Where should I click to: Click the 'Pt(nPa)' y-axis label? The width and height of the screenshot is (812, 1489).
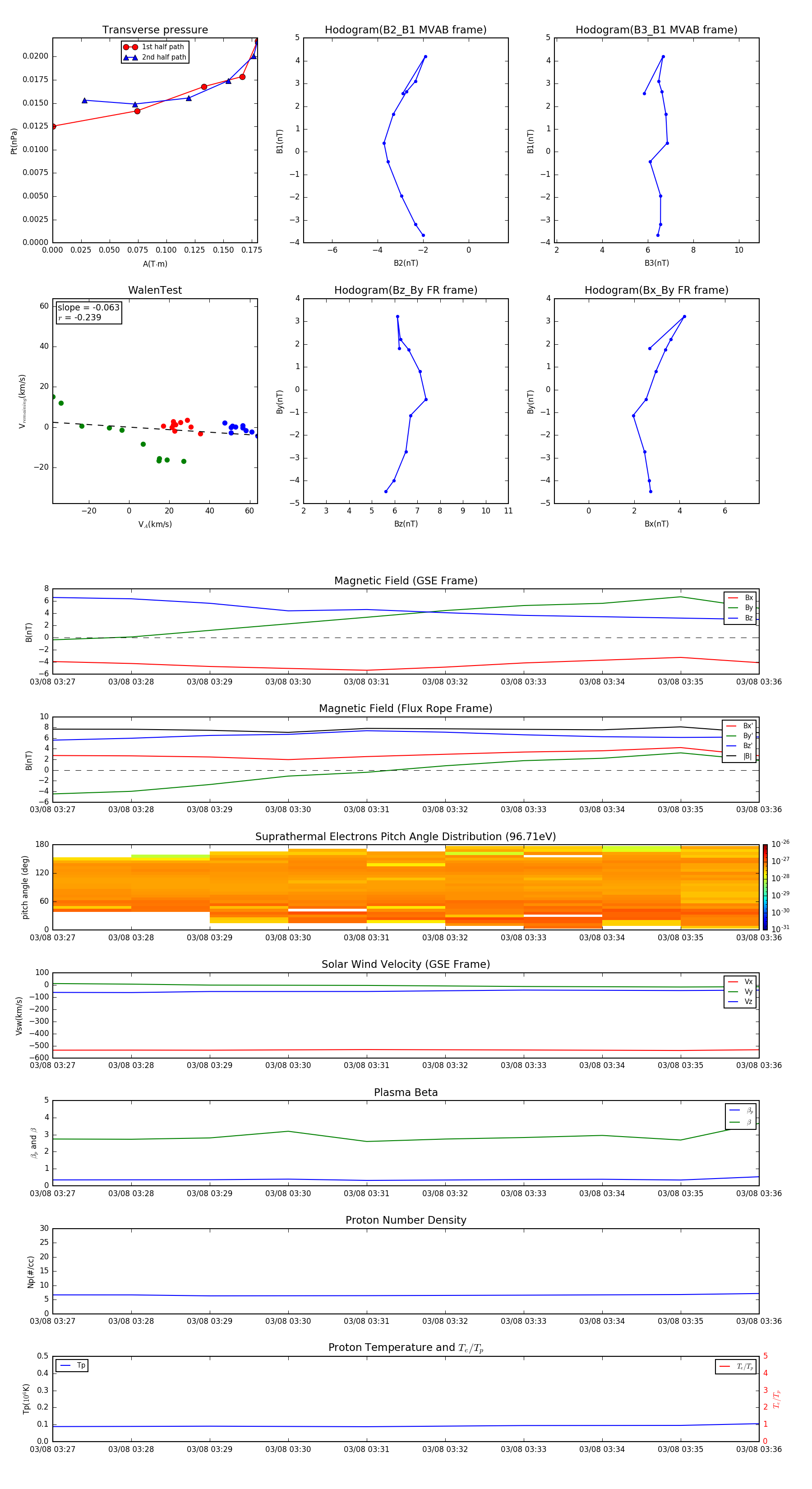(14, 140)
